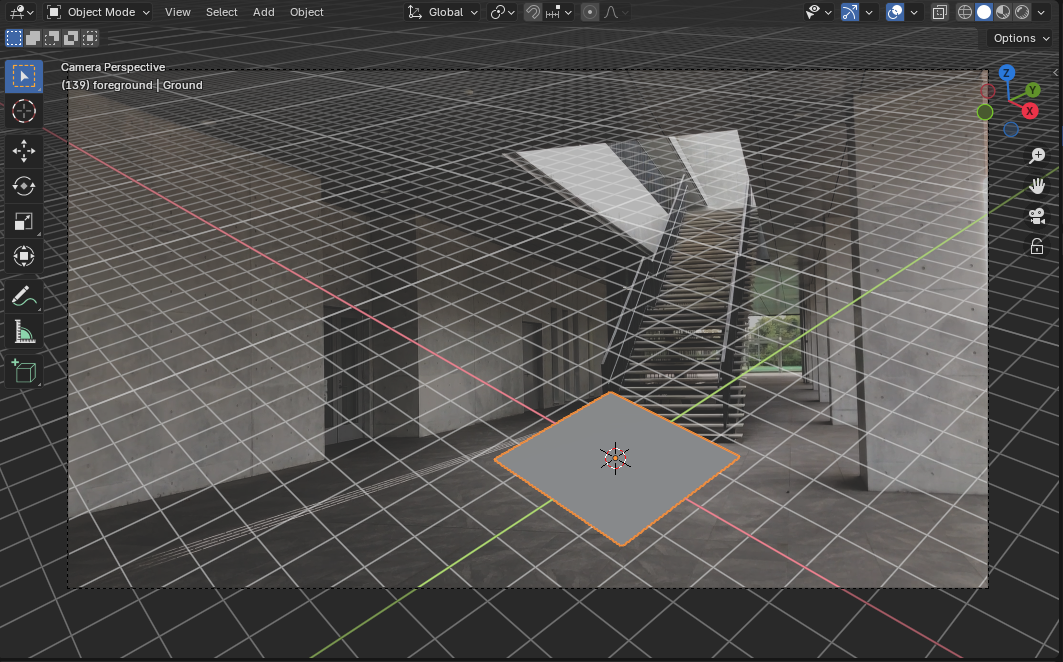This screenshot has width=1063, height=662.
Task: Open the visibility and selectability filter
Action: pyautogui.click(x=818, y=12)
